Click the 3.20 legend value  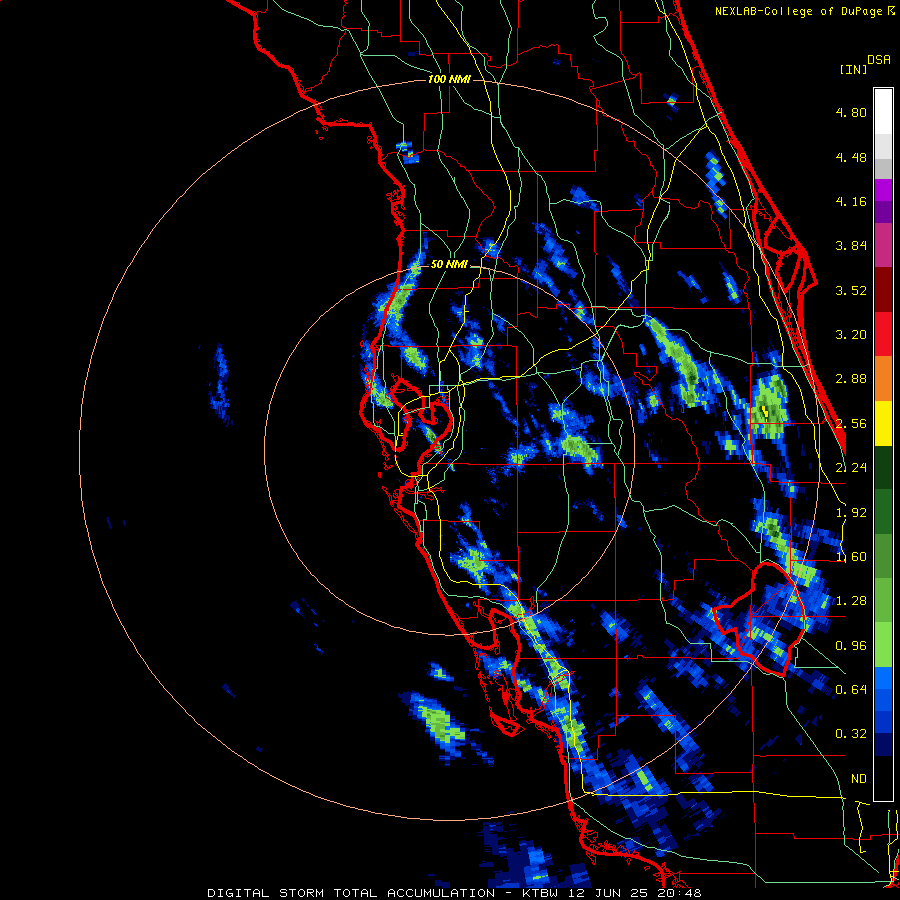(x=851, y=335)
